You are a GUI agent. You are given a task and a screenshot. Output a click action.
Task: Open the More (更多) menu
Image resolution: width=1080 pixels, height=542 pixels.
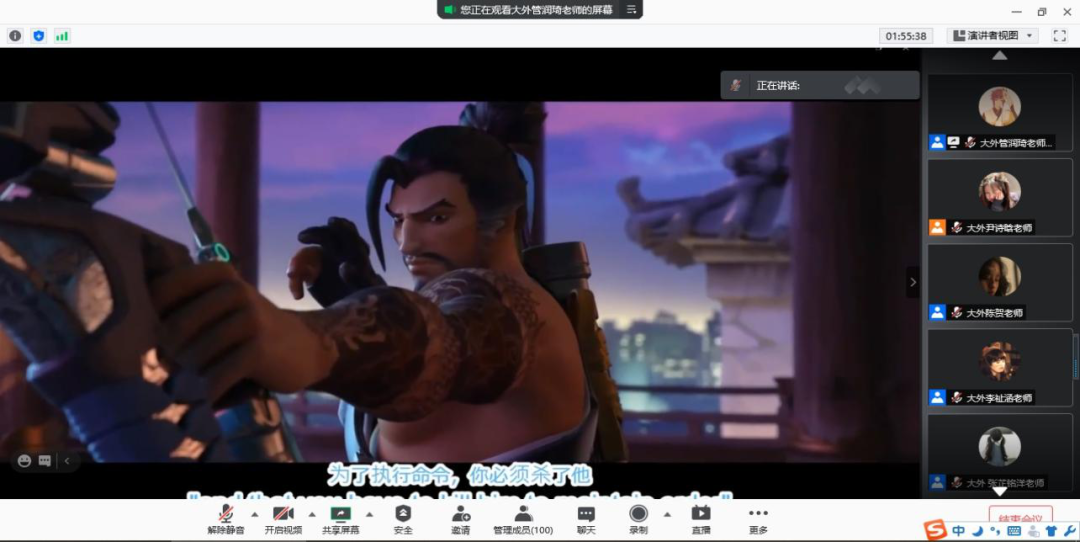pos(758,519)
